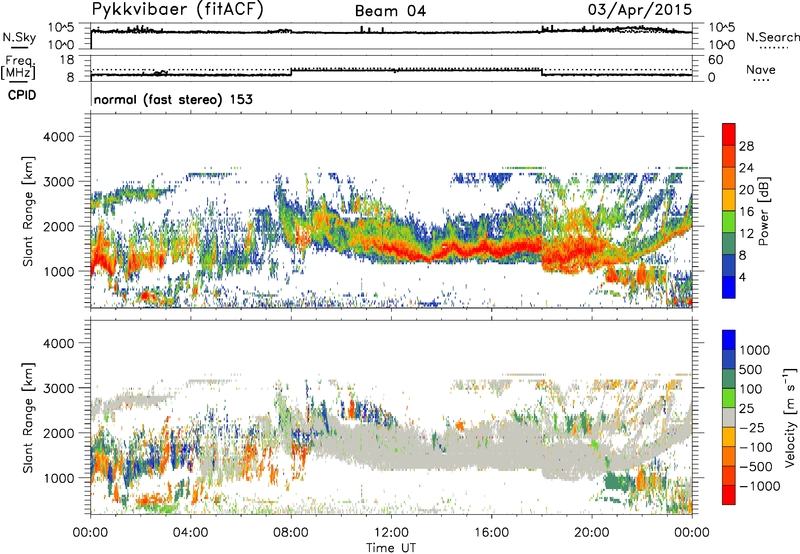This screenshot has width=800, height=554.
Task: Click the "24" power colorbar value
Action: pos(746,168)
